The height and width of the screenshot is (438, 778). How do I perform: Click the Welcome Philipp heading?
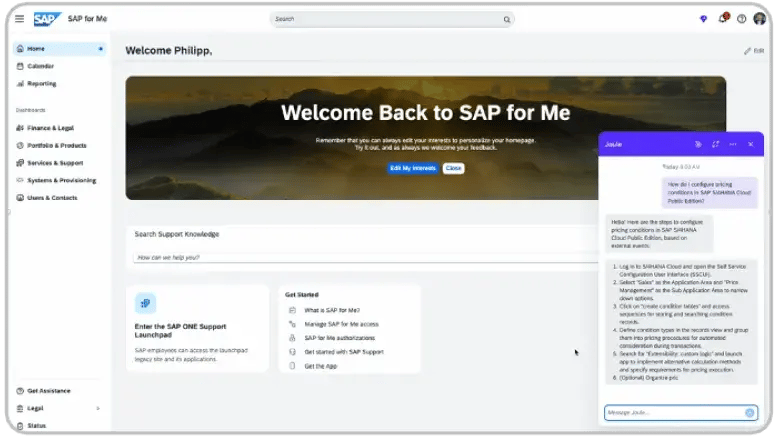[169, 51]
